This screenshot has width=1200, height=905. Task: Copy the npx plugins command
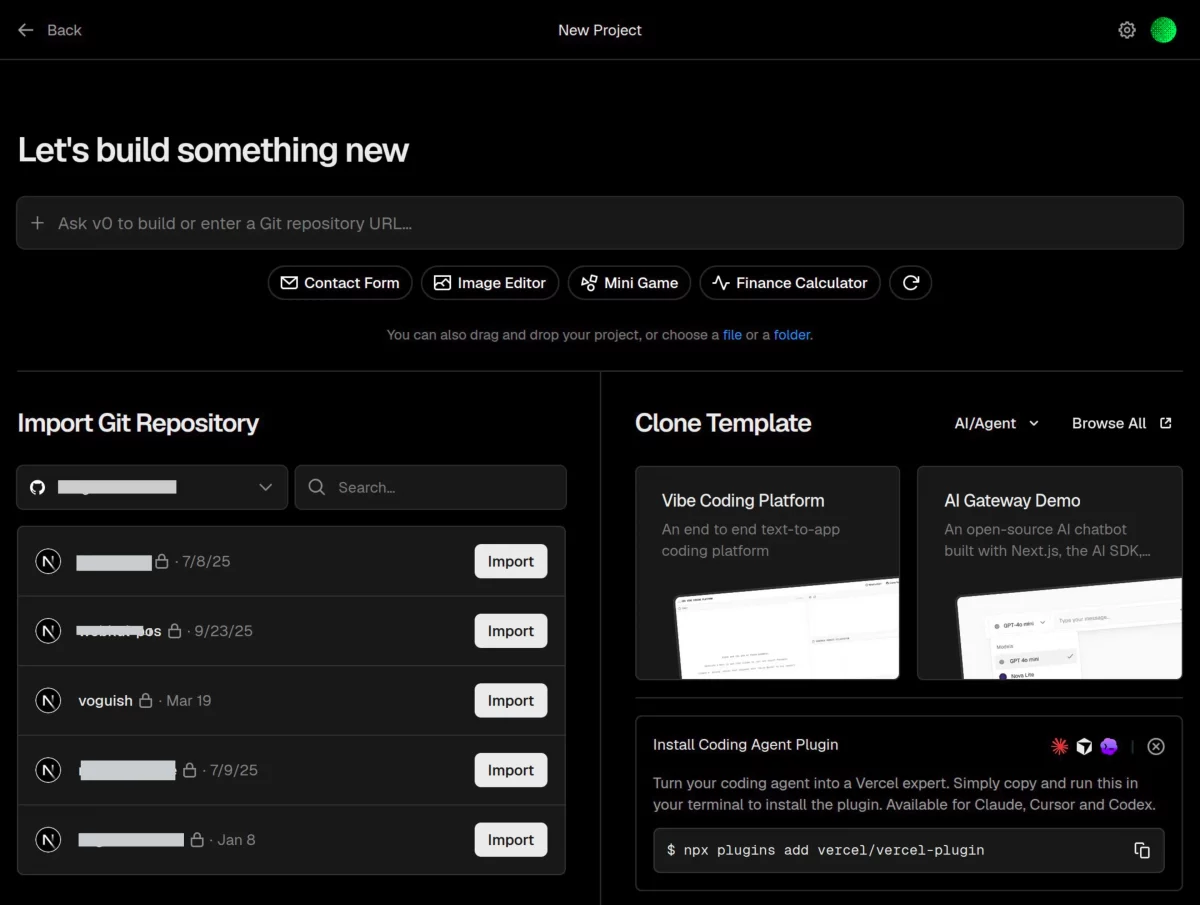pyautogui.click(x=1142, y=850)
